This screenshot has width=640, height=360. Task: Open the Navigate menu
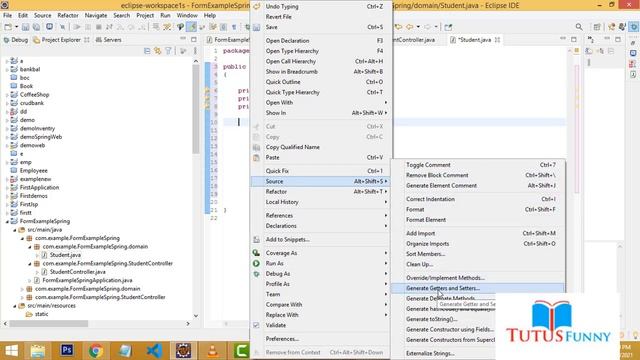coord(96,16)
